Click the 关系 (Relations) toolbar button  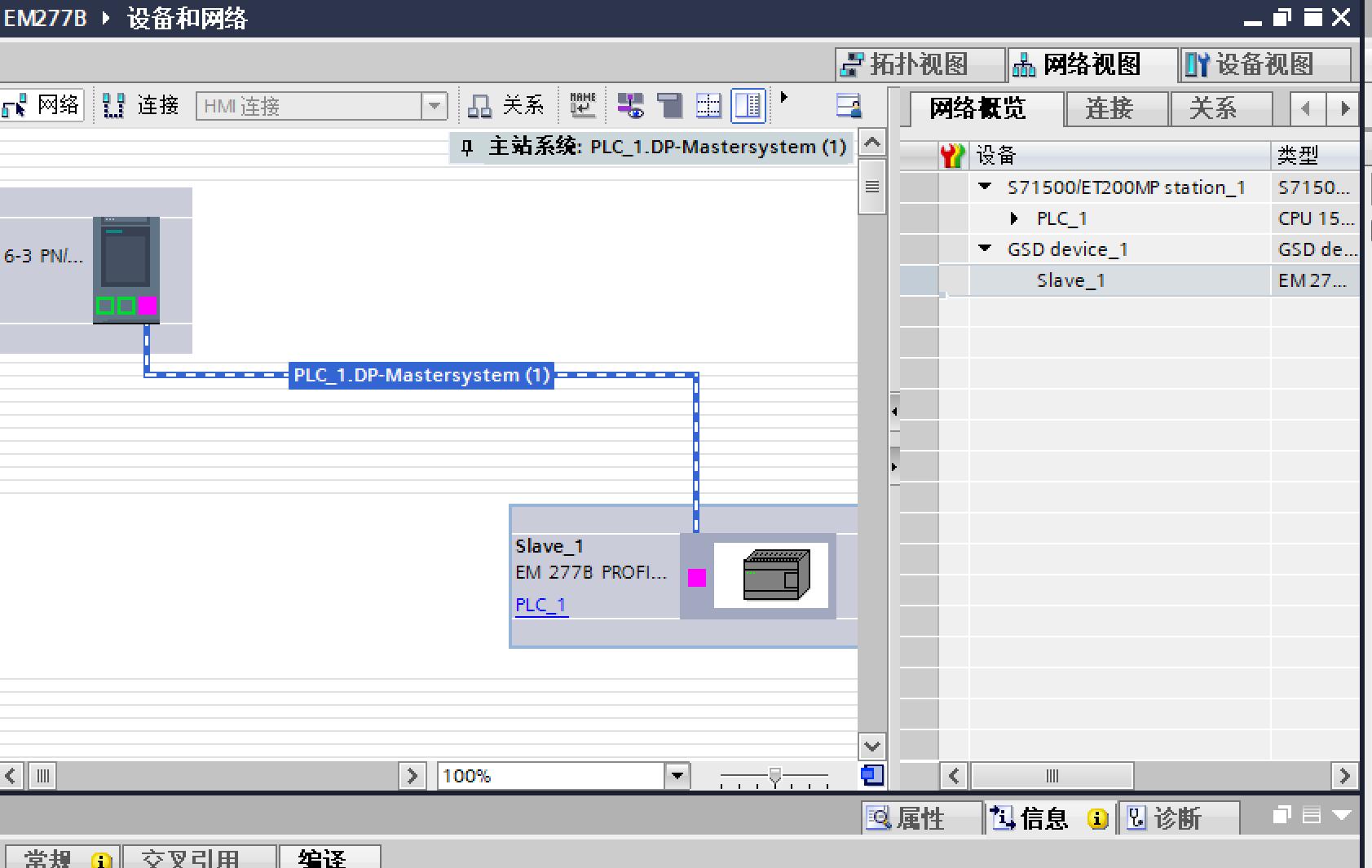[506, 105]
